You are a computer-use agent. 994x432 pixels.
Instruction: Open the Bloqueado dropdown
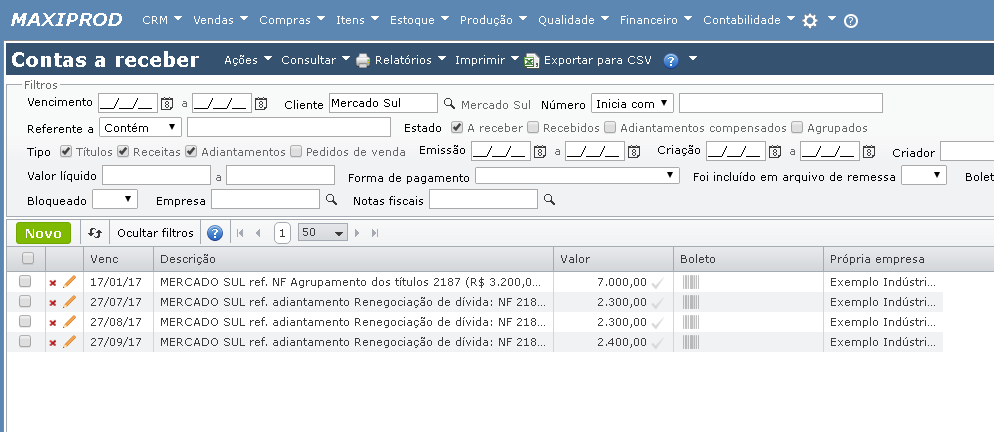(115, 200)
